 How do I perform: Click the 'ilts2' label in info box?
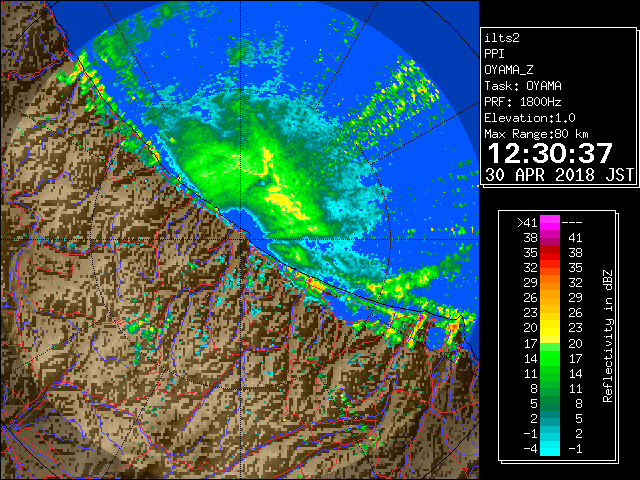tap(502, 38)
